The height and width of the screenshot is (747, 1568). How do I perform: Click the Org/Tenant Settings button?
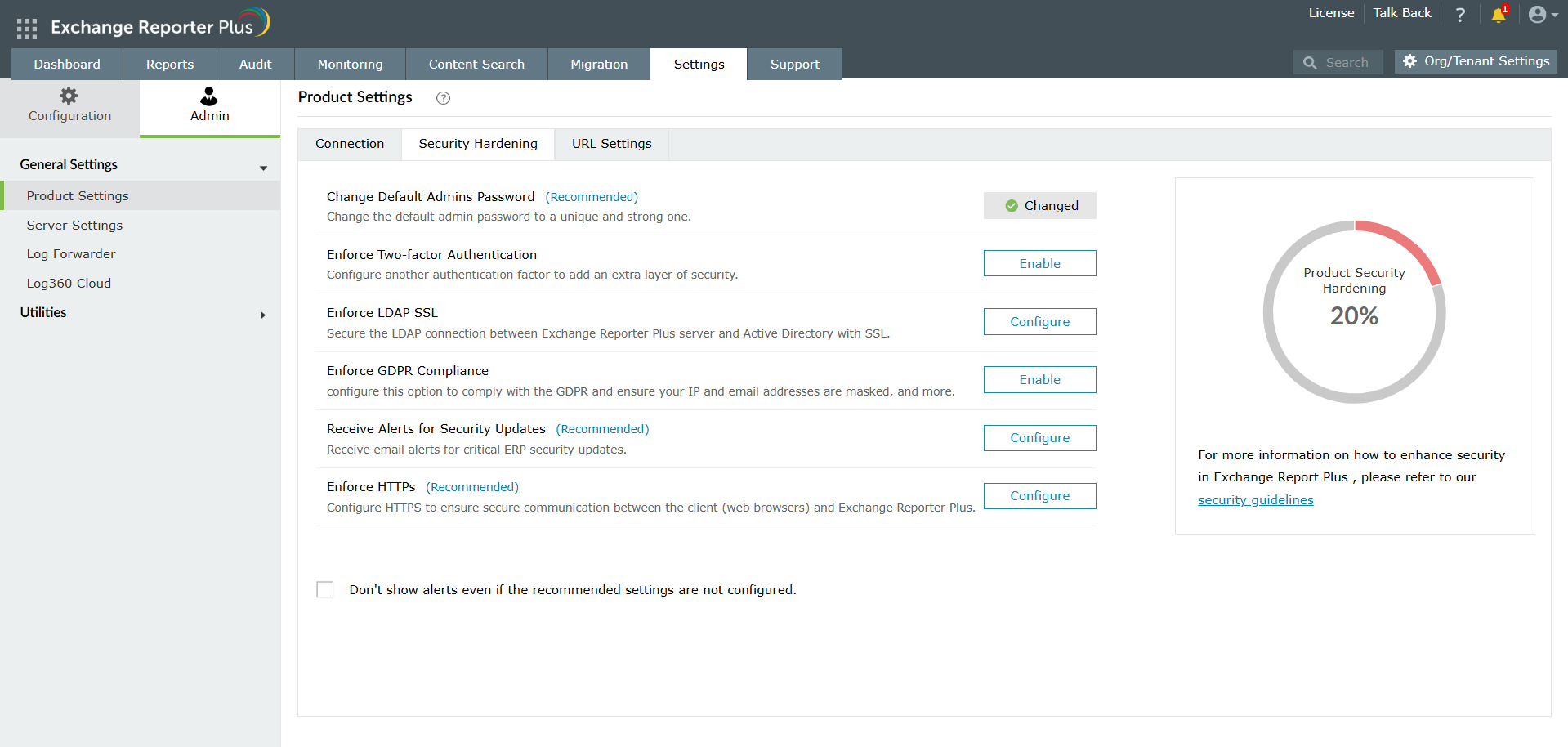(1476, 61)
